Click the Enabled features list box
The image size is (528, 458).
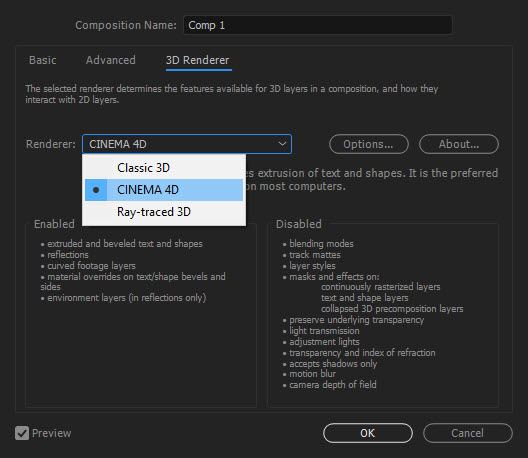coord(141,316)
